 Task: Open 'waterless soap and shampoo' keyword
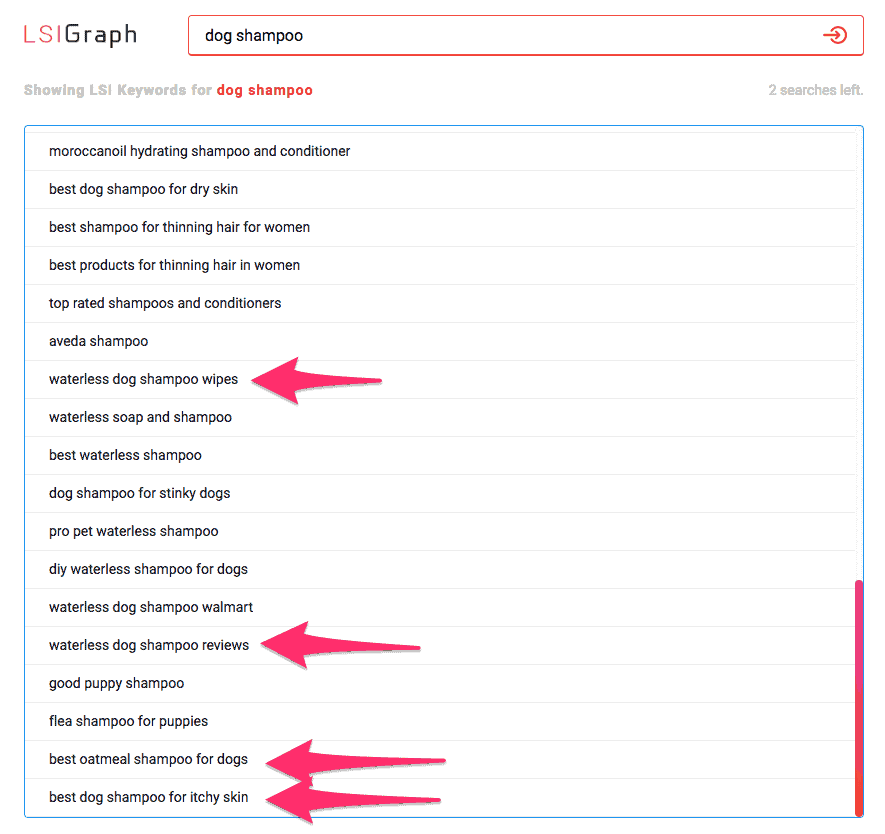(140, 417)
